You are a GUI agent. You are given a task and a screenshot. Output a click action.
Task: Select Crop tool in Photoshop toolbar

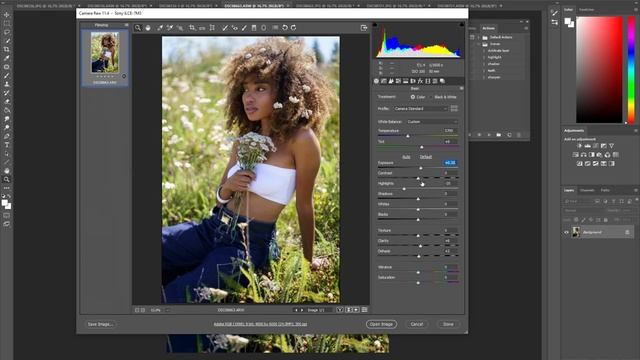tap(7, 49)
